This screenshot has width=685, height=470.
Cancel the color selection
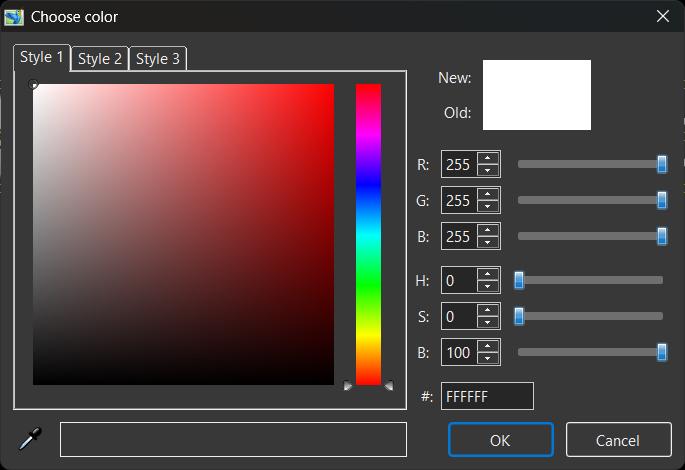coord(617,440)
